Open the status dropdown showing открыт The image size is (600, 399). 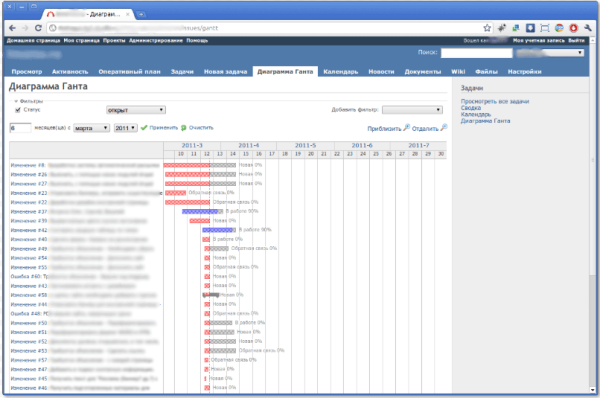(136, 110)
